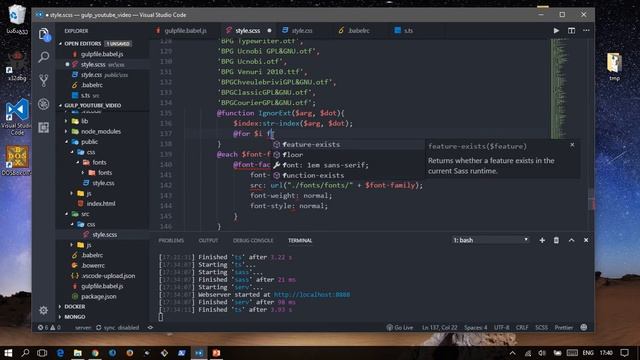Viewport: 640px width, 360px height.
Task: Open the Explorer view in activity bar
Action: (x=44, y=34)
